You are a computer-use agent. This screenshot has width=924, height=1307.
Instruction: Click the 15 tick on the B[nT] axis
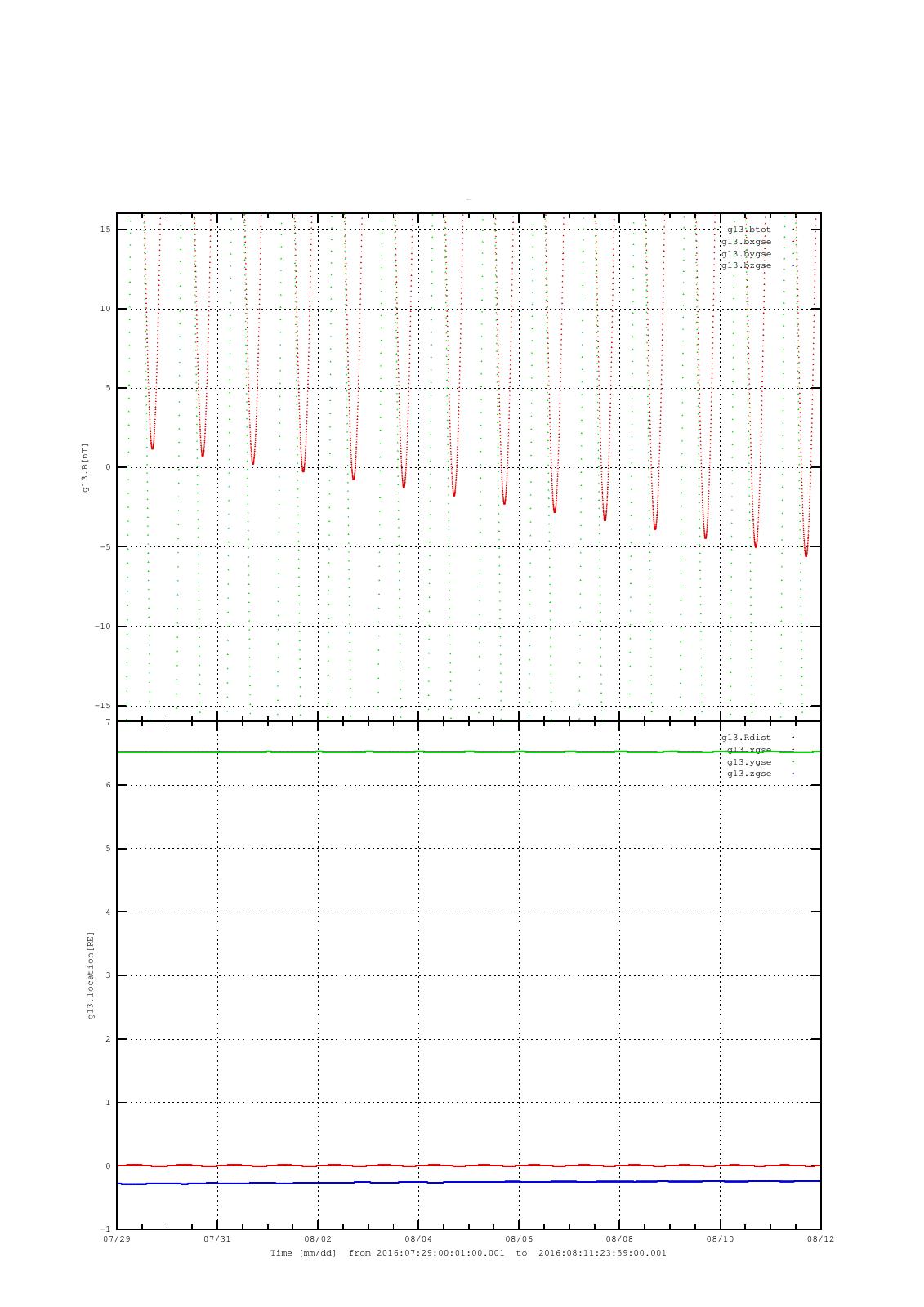click(105, 230)
